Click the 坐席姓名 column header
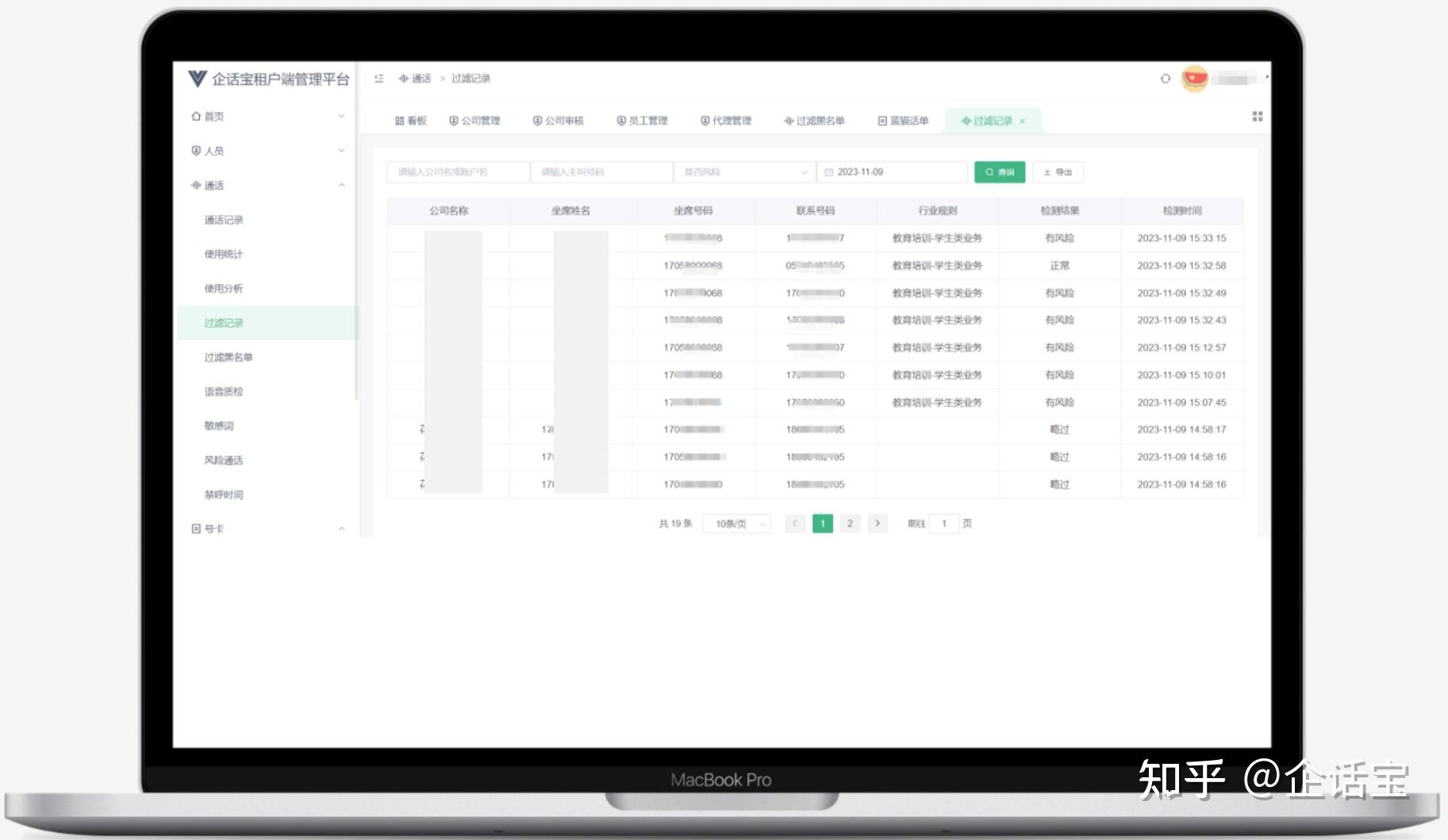1448x840 pixels. (x=570, y=211)
